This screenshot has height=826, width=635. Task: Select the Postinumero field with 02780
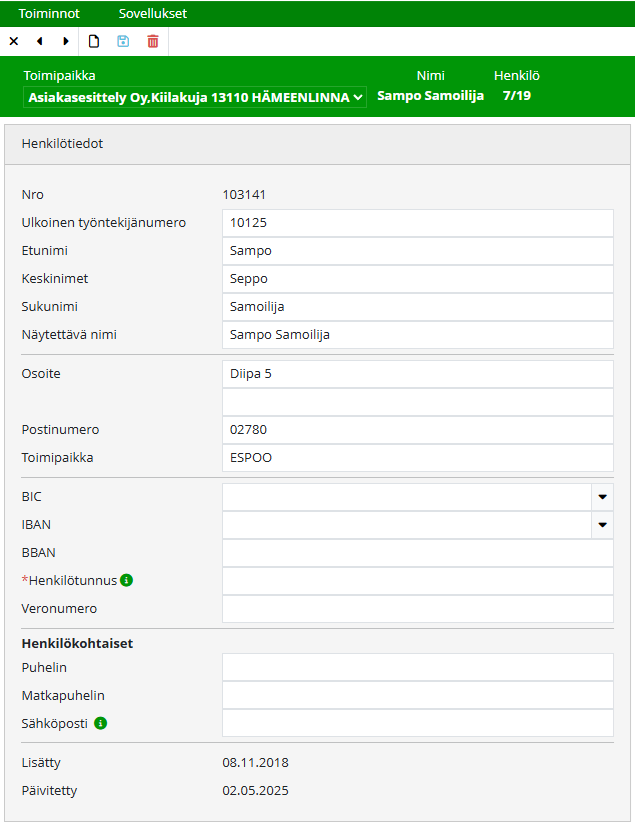417,430
